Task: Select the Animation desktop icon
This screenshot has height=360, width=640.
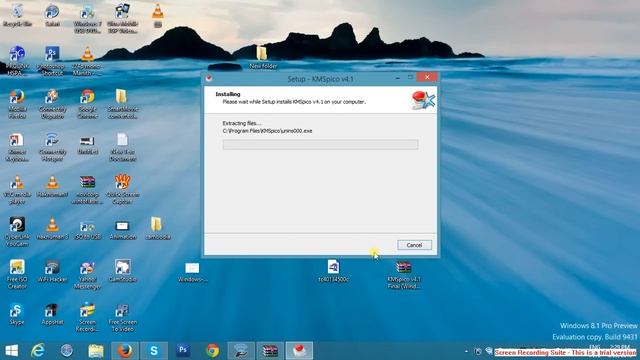Action: [122, 229]
